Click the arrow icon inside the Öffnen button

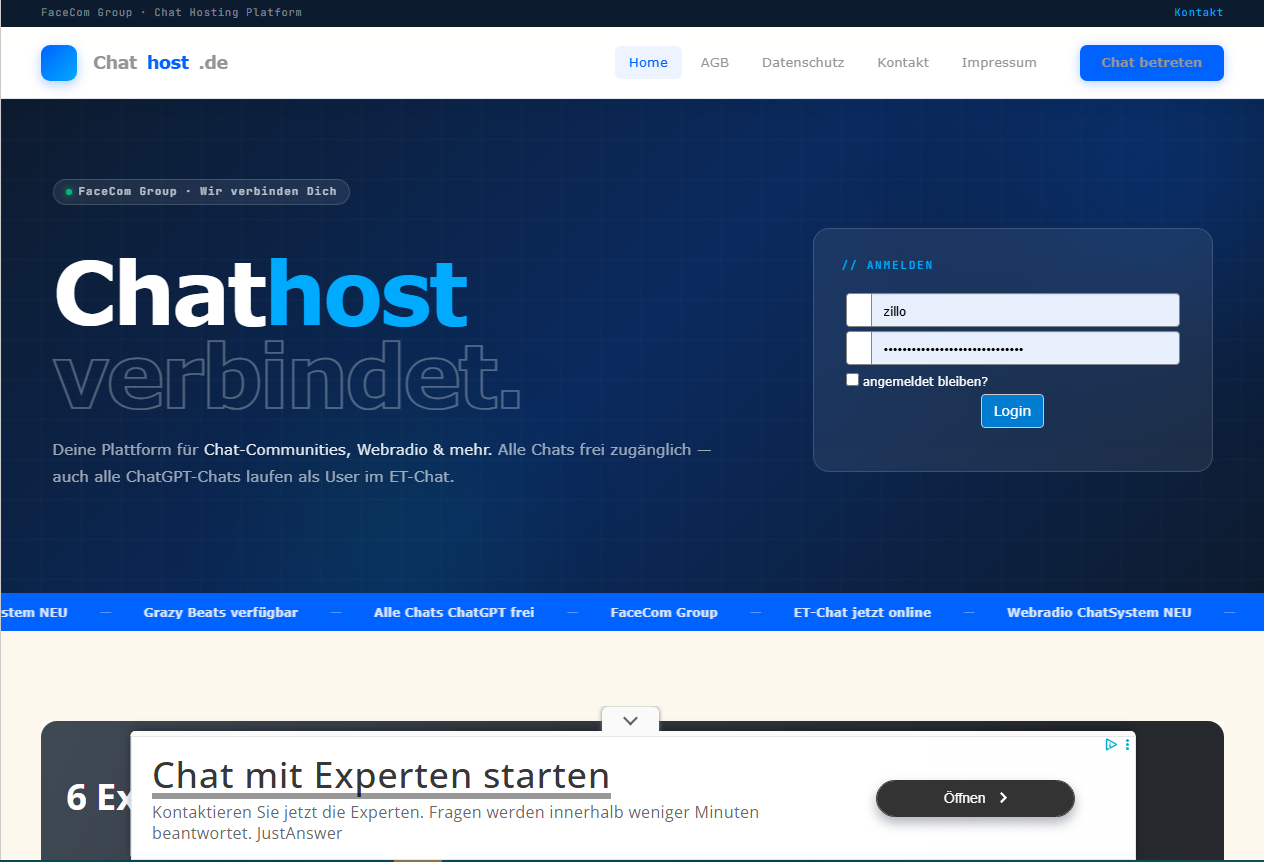point(1003,798)
